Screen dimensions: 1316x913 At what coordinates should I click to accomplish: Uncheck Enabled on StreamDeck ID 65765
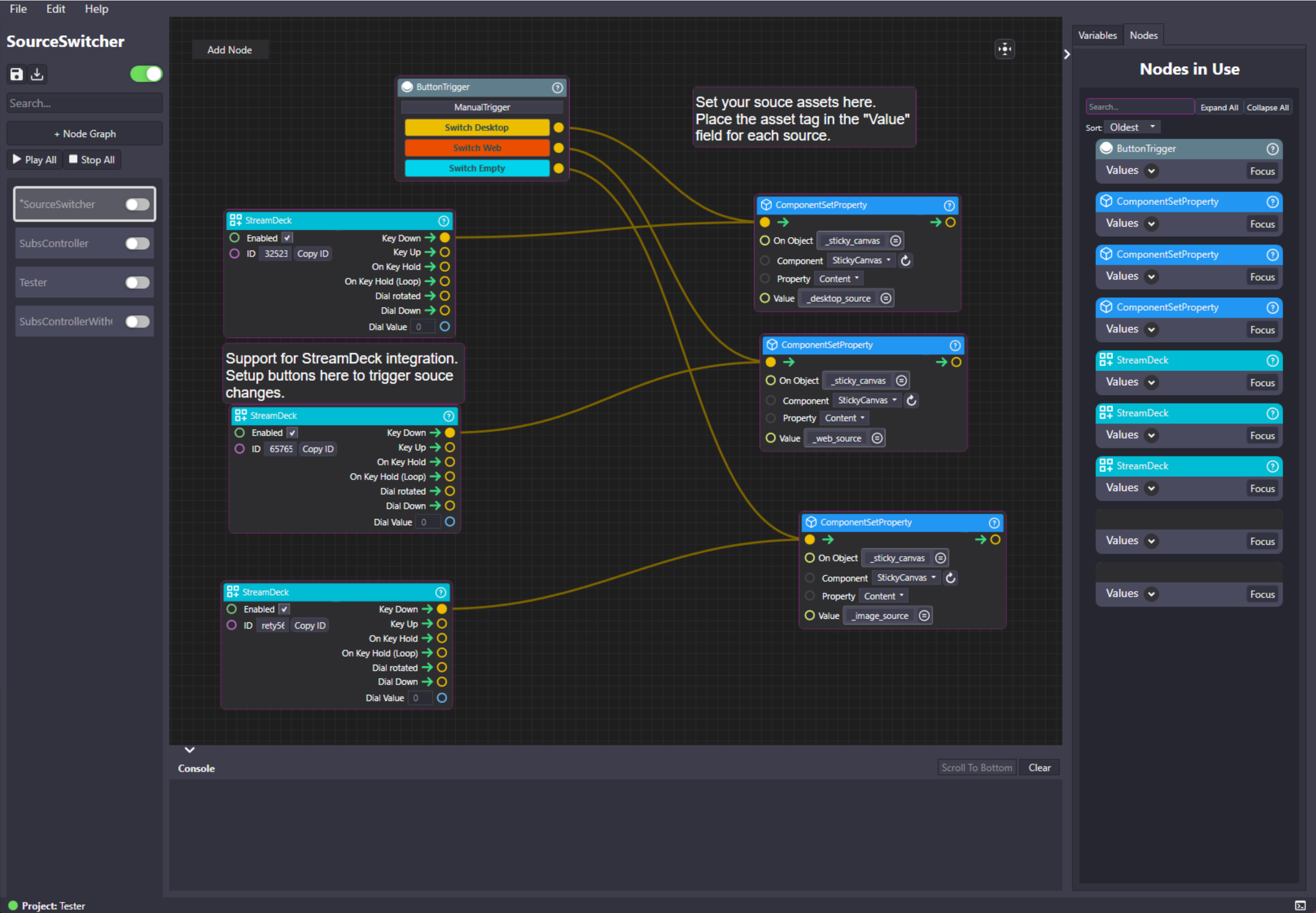coord(293,433)
